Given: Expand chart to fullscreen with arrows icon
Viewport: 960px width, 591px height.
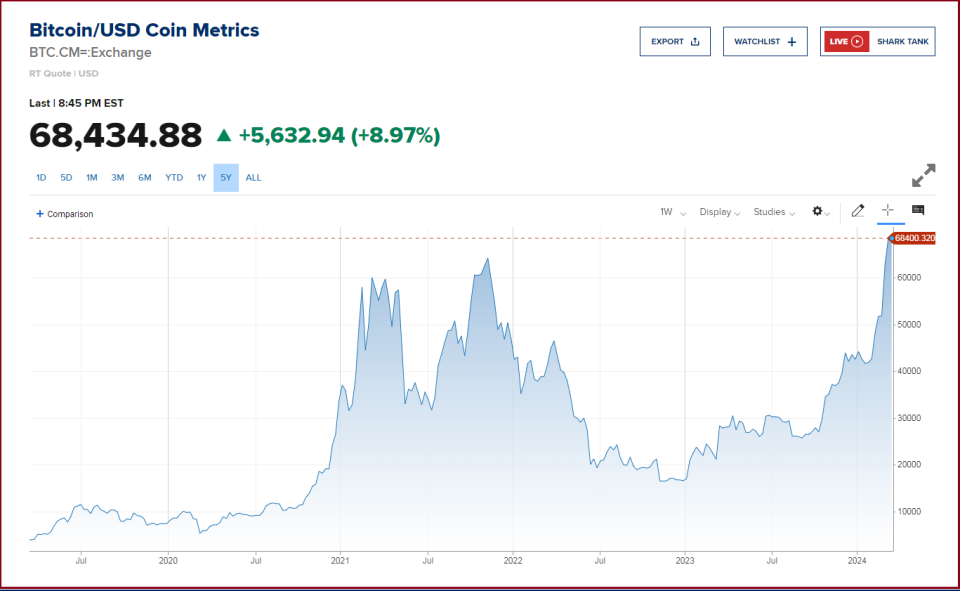Looking at the screenshot, I should [923, 176].
